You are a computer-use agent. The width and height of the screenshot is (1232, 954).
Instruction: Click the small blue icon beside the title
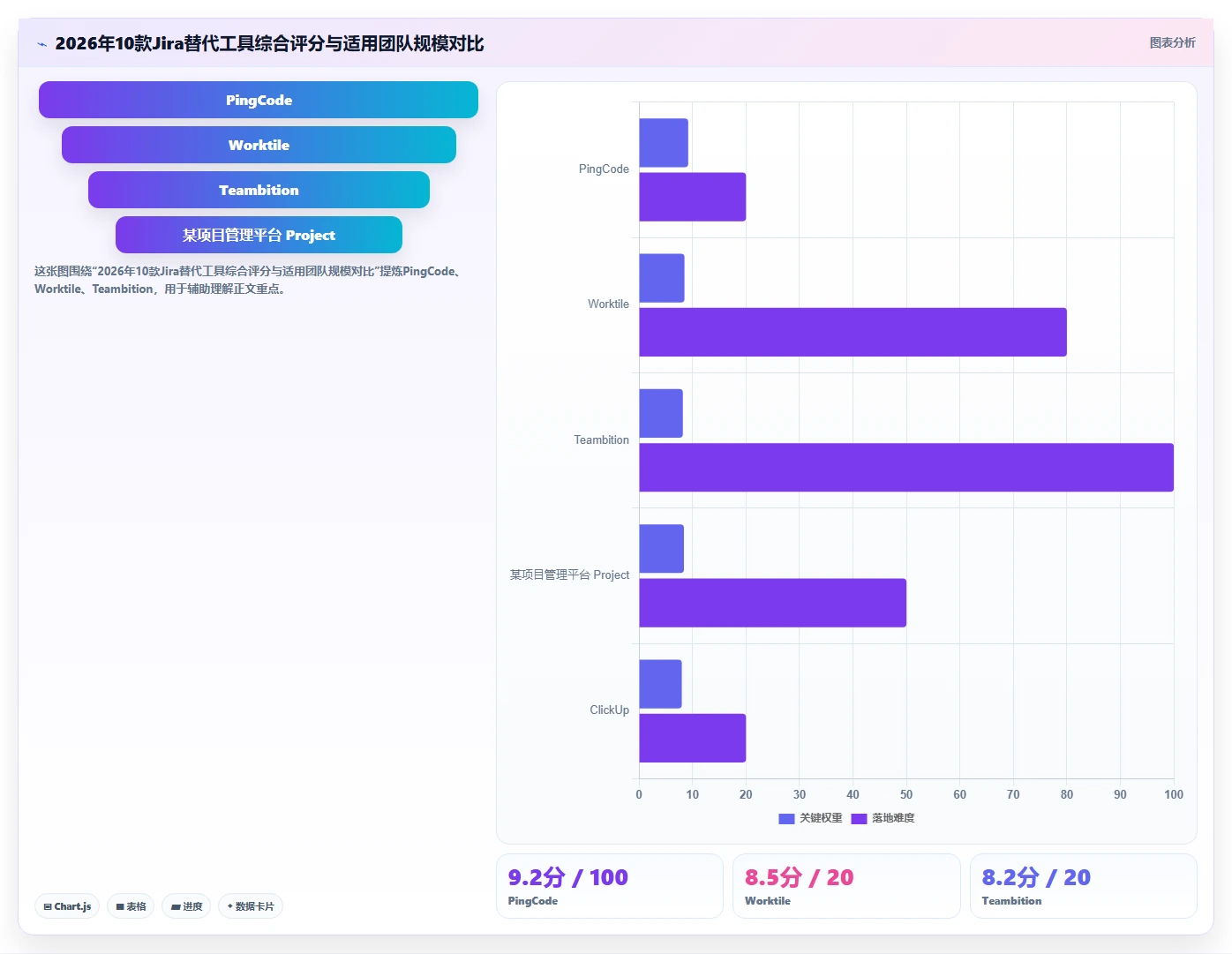click(41, 44)
